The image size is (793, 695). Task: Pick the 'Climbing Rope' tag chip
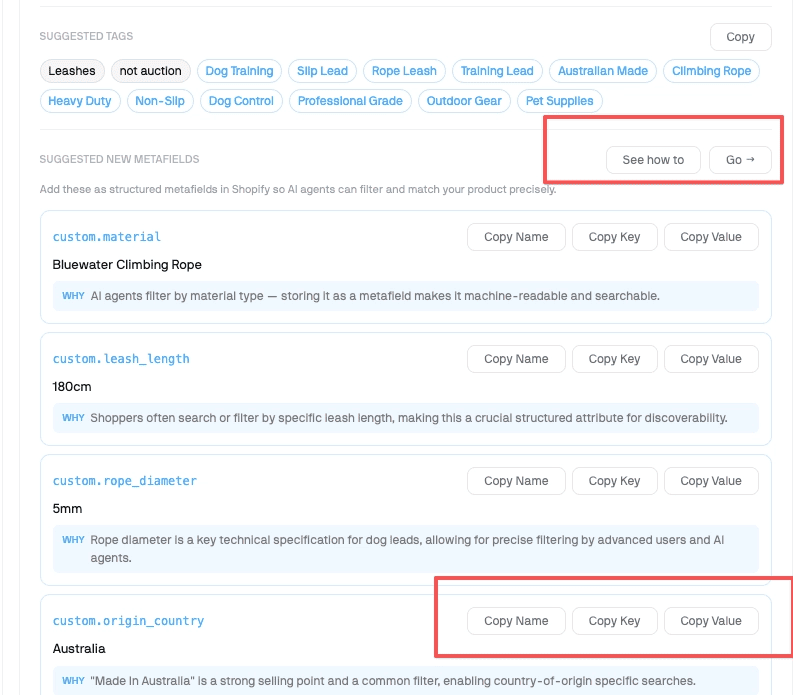711,71
